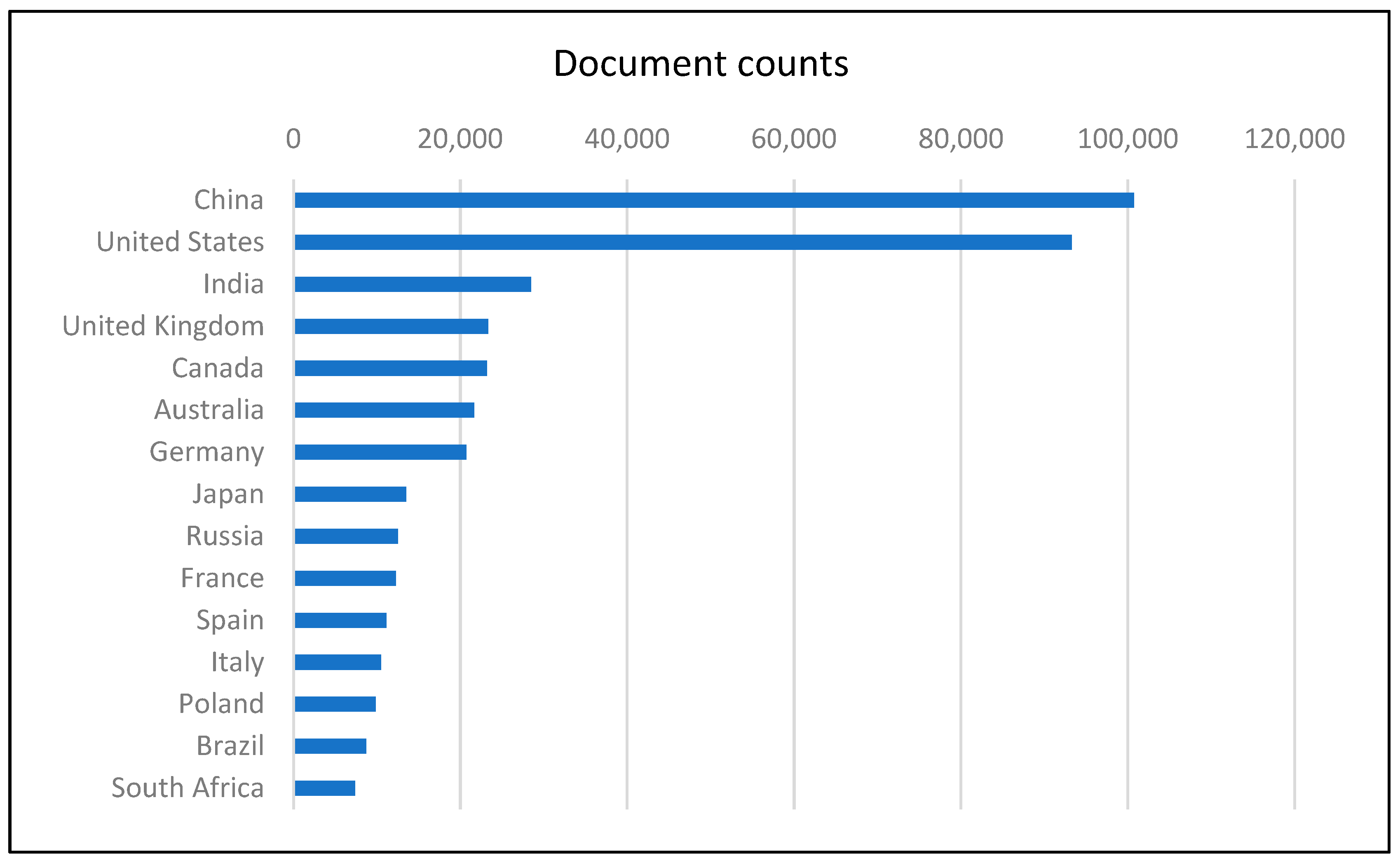The height and width of the screenshot is (861, 1400).
Task: Select the Germany bar
Action: point(380,452)
